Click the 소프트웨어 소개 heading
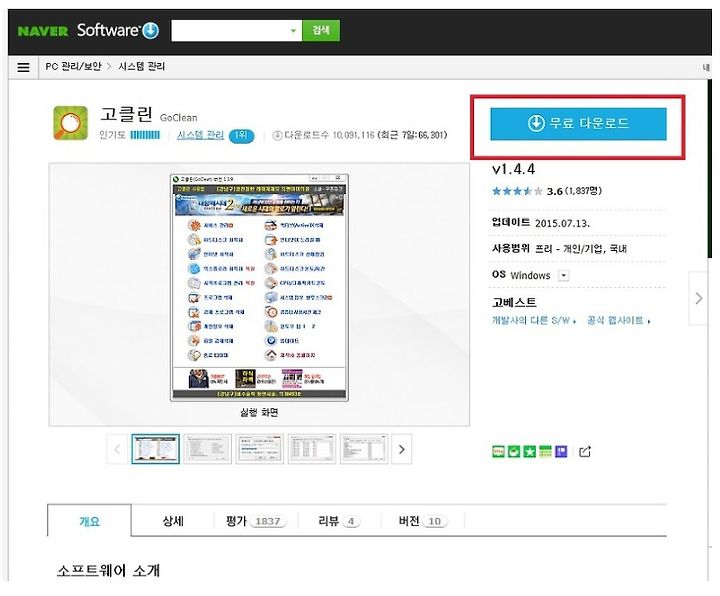 point(108,571)
